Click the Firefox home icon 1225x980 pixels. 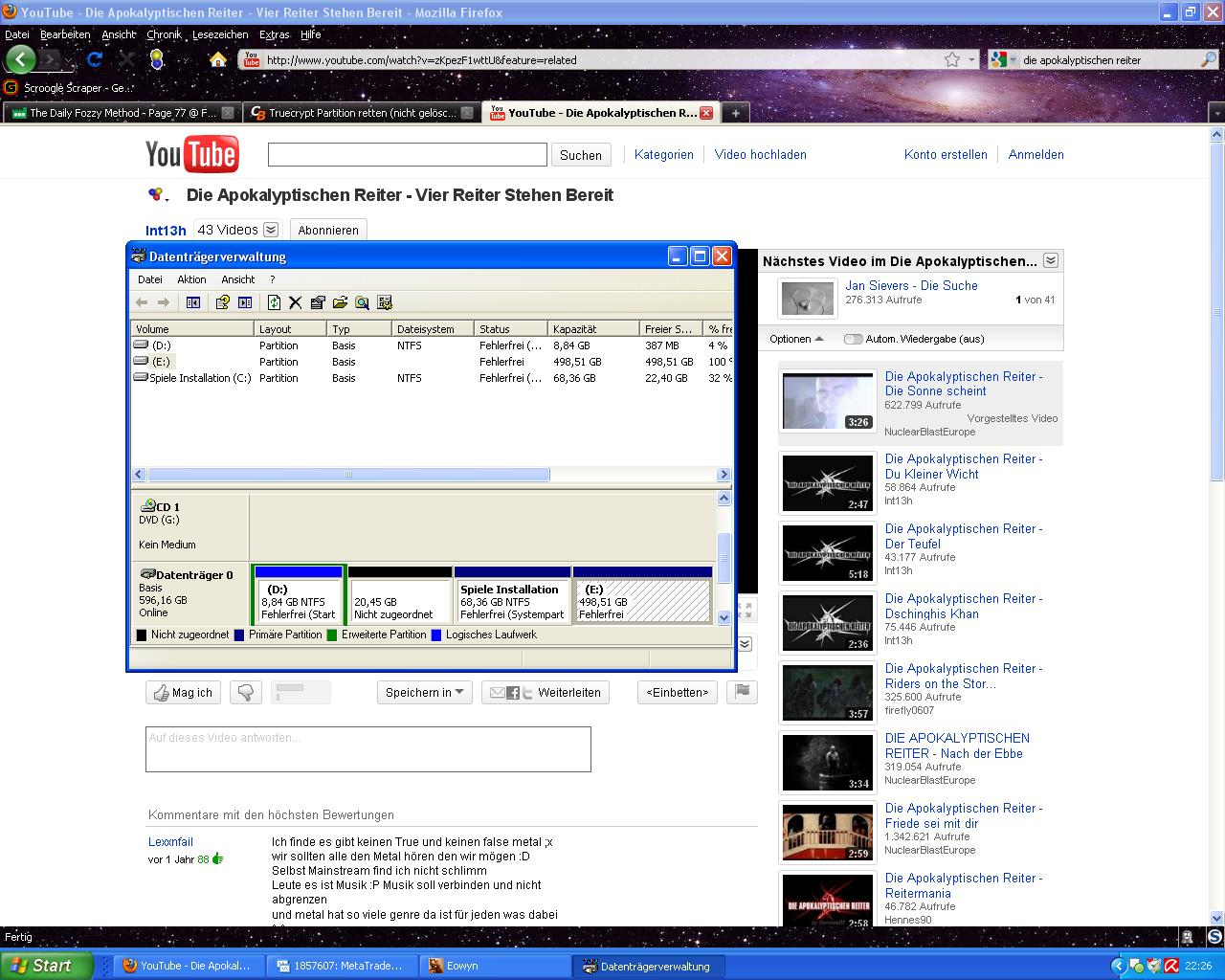click(x=218, y=59)
